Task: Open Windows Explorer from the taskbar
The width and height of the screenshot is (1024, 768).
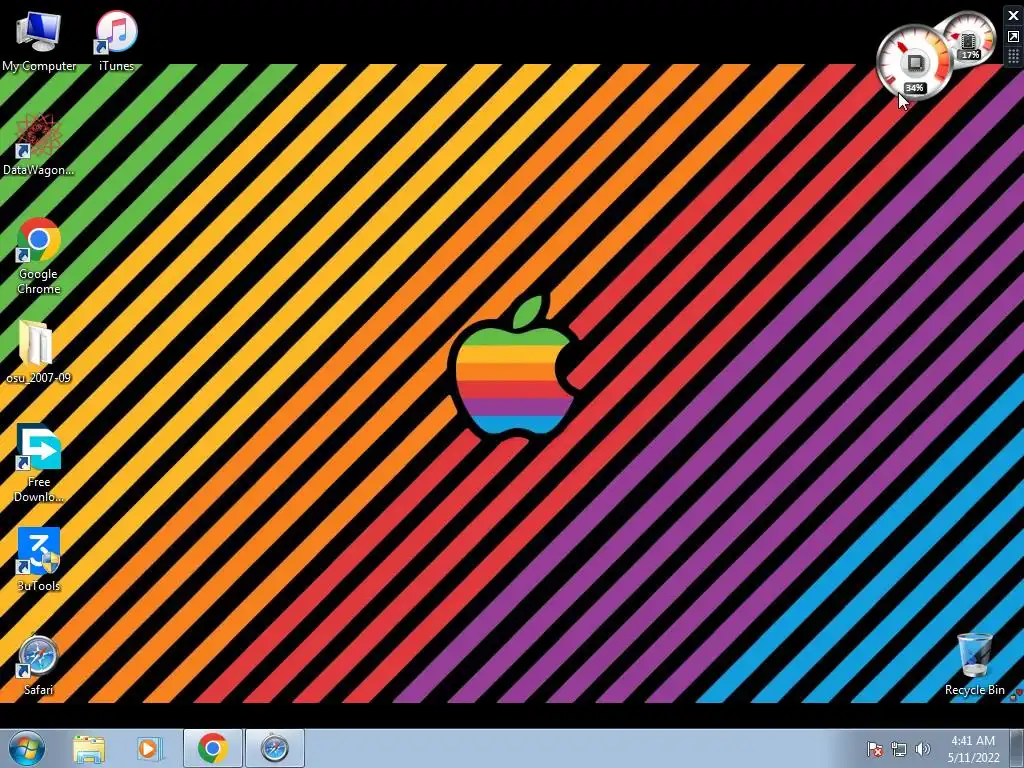Action: [89, 748]
